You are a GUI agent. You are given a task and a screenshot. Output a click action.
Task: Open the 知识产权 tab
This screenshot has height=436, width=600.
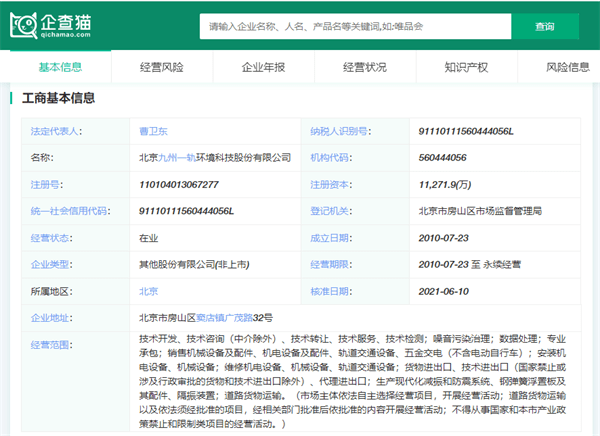coord(466,68)
